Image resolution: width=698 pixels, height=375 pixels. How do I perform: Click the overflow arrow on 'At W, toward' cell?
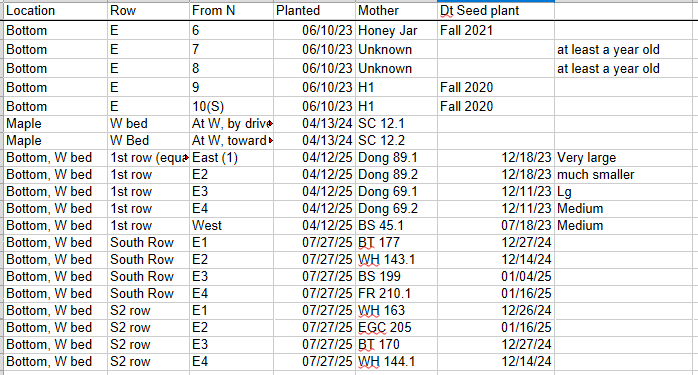tap(271, 141)
